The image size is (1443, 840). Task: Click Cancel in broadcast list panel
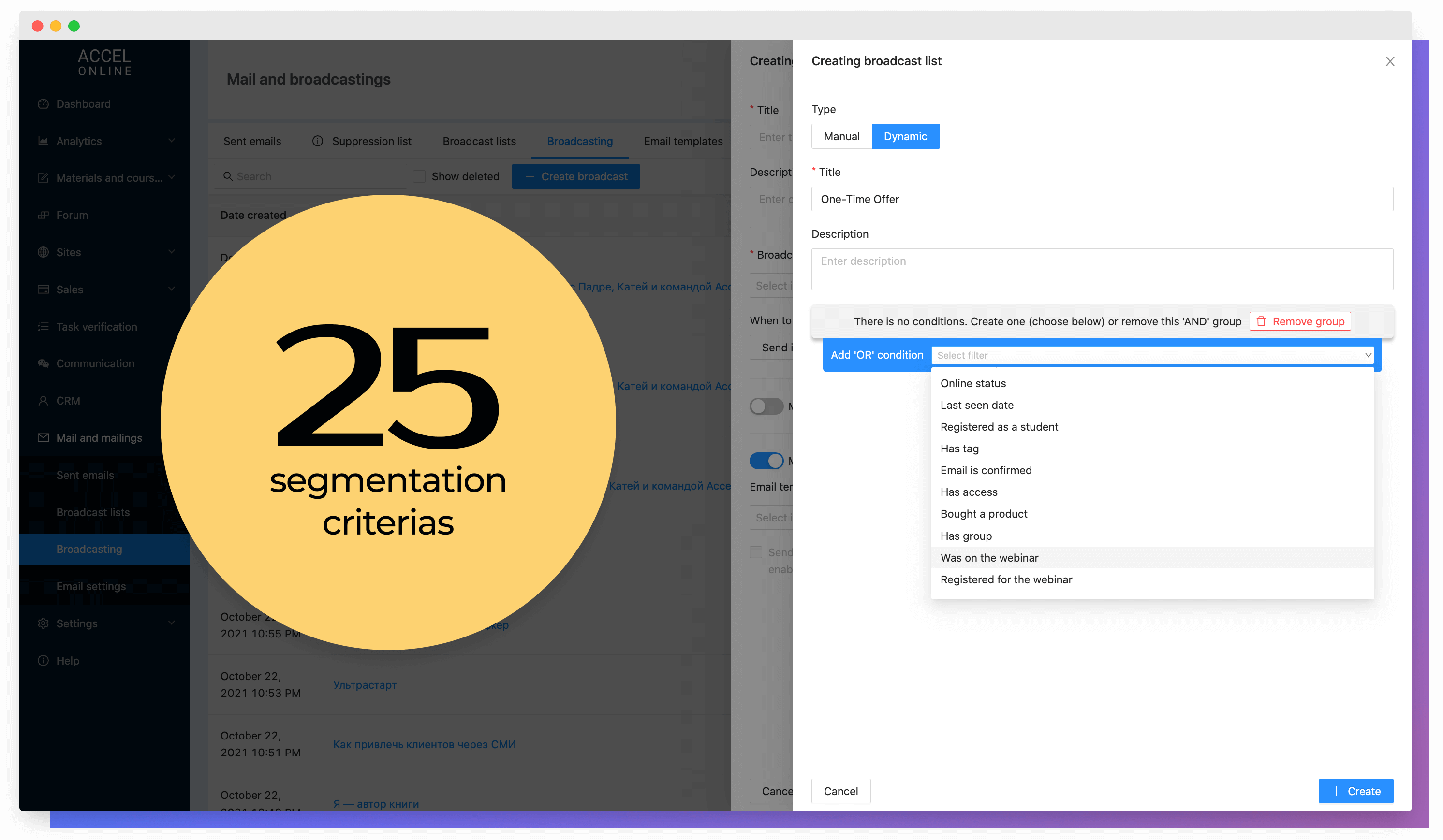[x=840, y=791]
